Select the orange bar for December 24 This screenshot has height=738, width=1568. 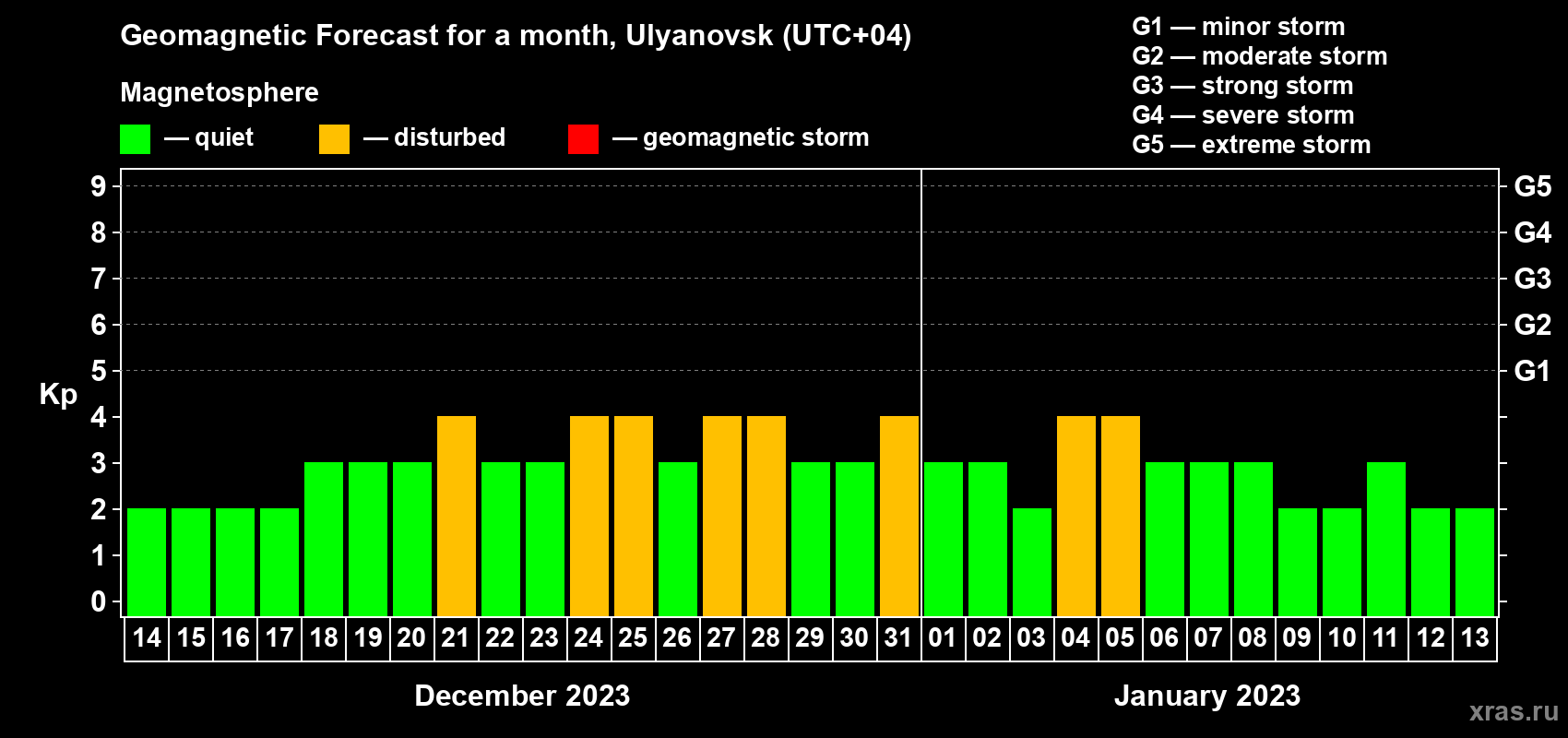pos(589,516)
